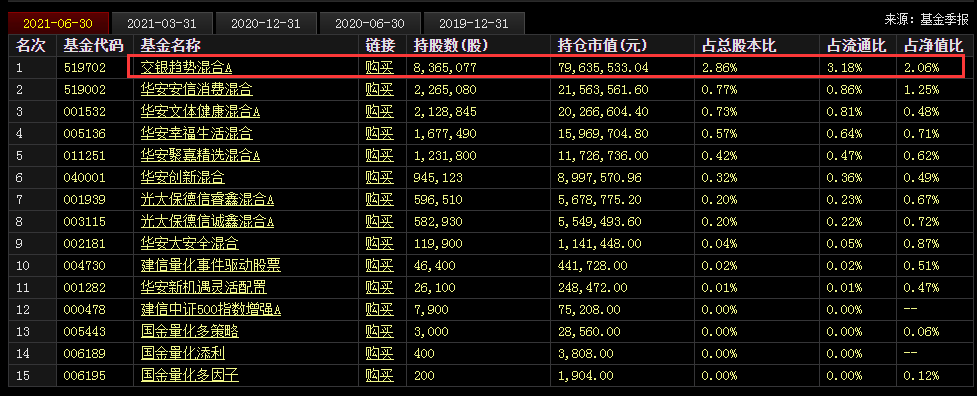The width and height of the screenshot is (977, 396).
Task: Switch to the 2021-06-30 report tab
Action: (x=57, y=24)
